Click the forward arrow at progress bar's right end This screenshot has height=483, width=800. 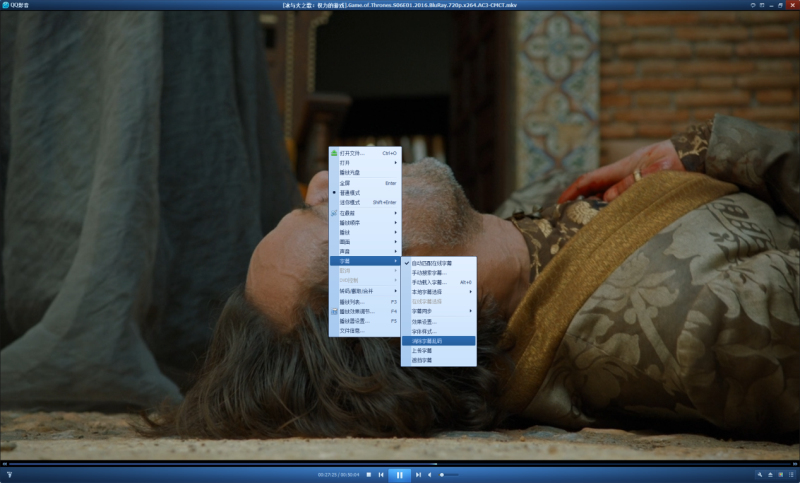pyautogui.click(x=795, y=464)
